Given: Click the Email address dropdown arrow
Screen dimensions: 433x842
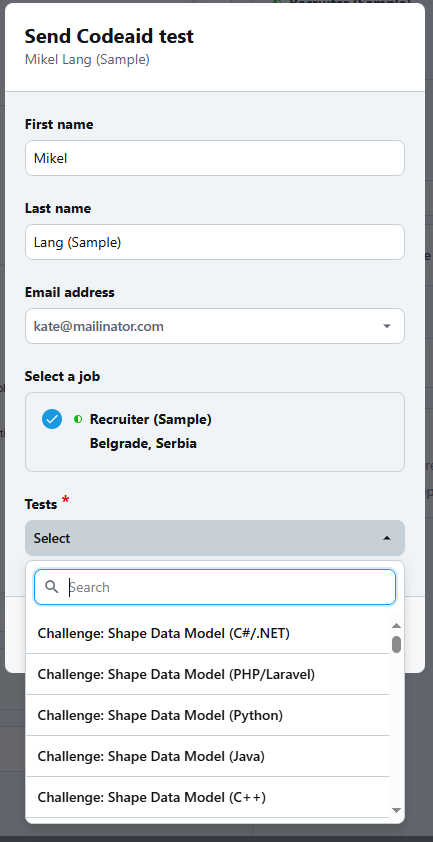Looking at the screenshot, I should point(387,326).
